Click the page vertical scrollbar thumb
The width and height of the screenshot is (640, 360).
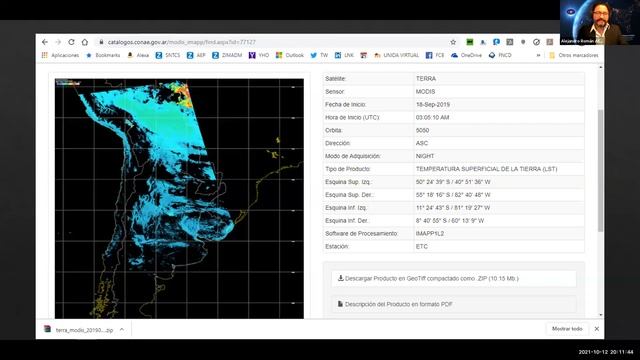[x=600, y=171]
